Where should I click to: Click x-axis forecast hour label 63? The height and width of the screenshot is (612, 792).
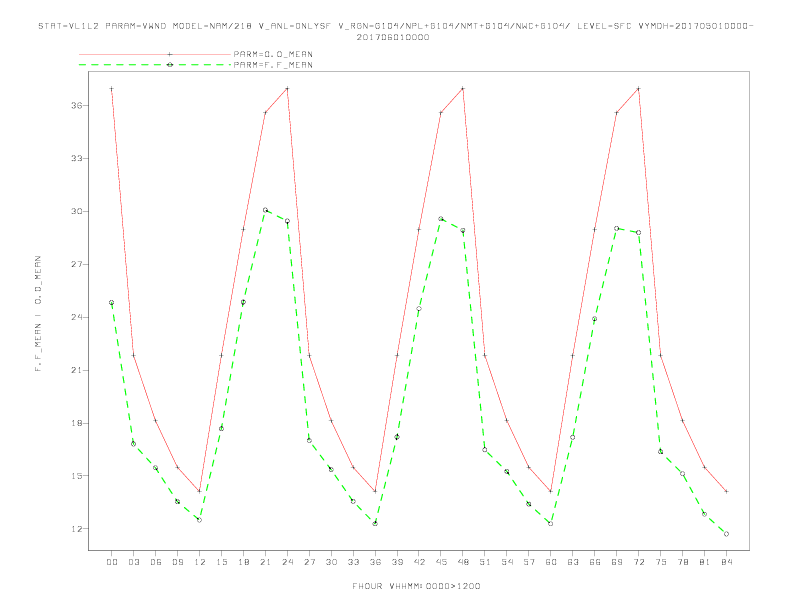[x=573, y=562]
